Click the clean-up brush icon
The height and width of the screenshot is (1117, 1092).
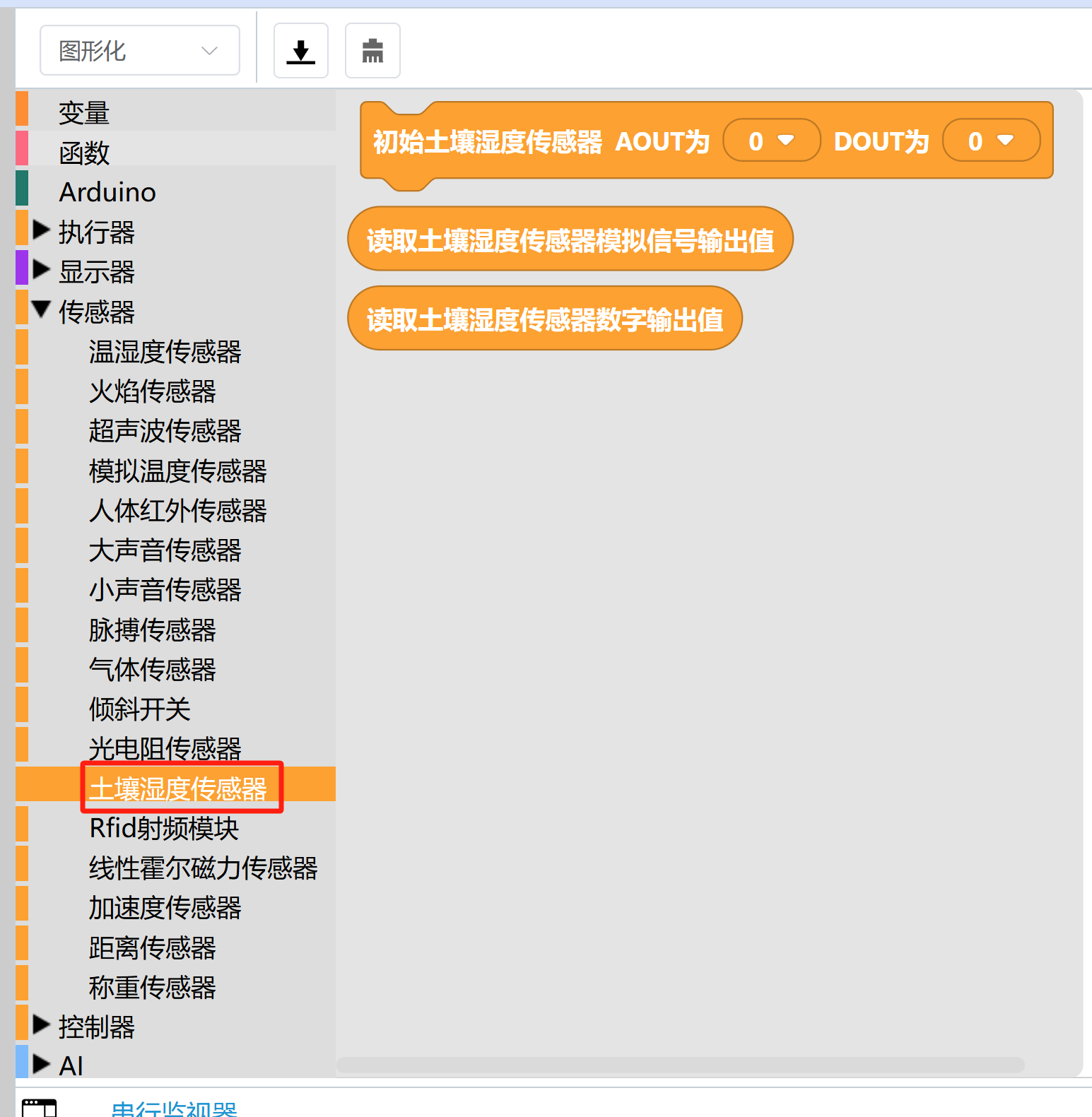click(372, 51)
